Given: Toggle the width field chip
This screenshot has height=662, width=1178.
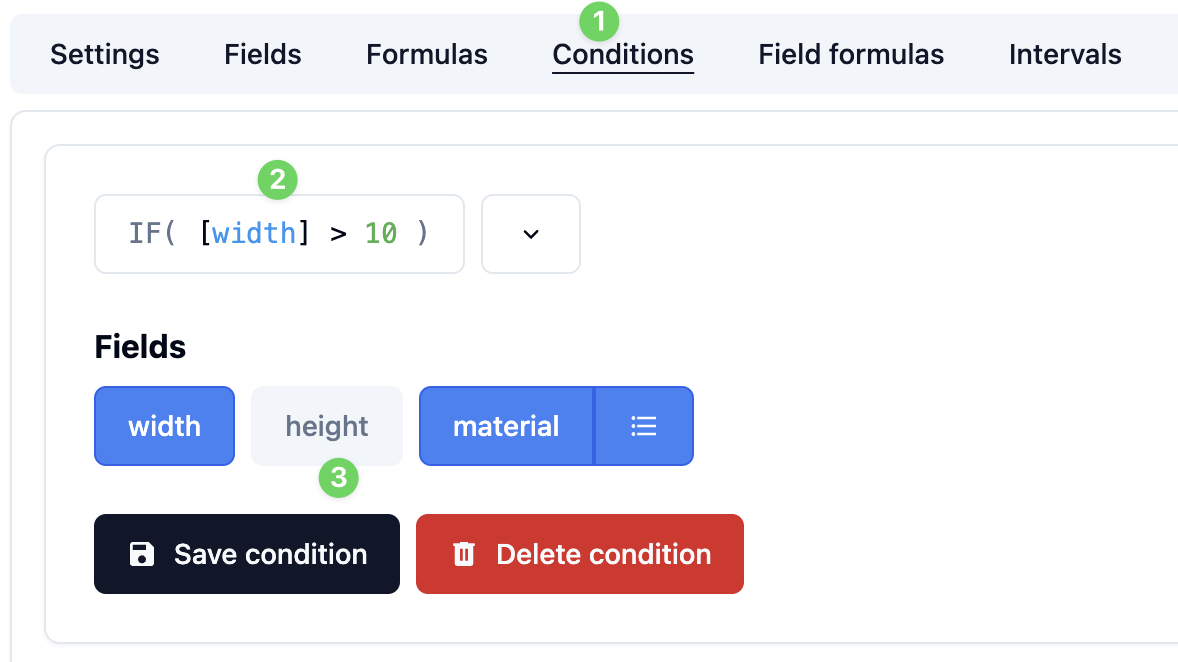Looking at the screenshot, I should 164,426.
